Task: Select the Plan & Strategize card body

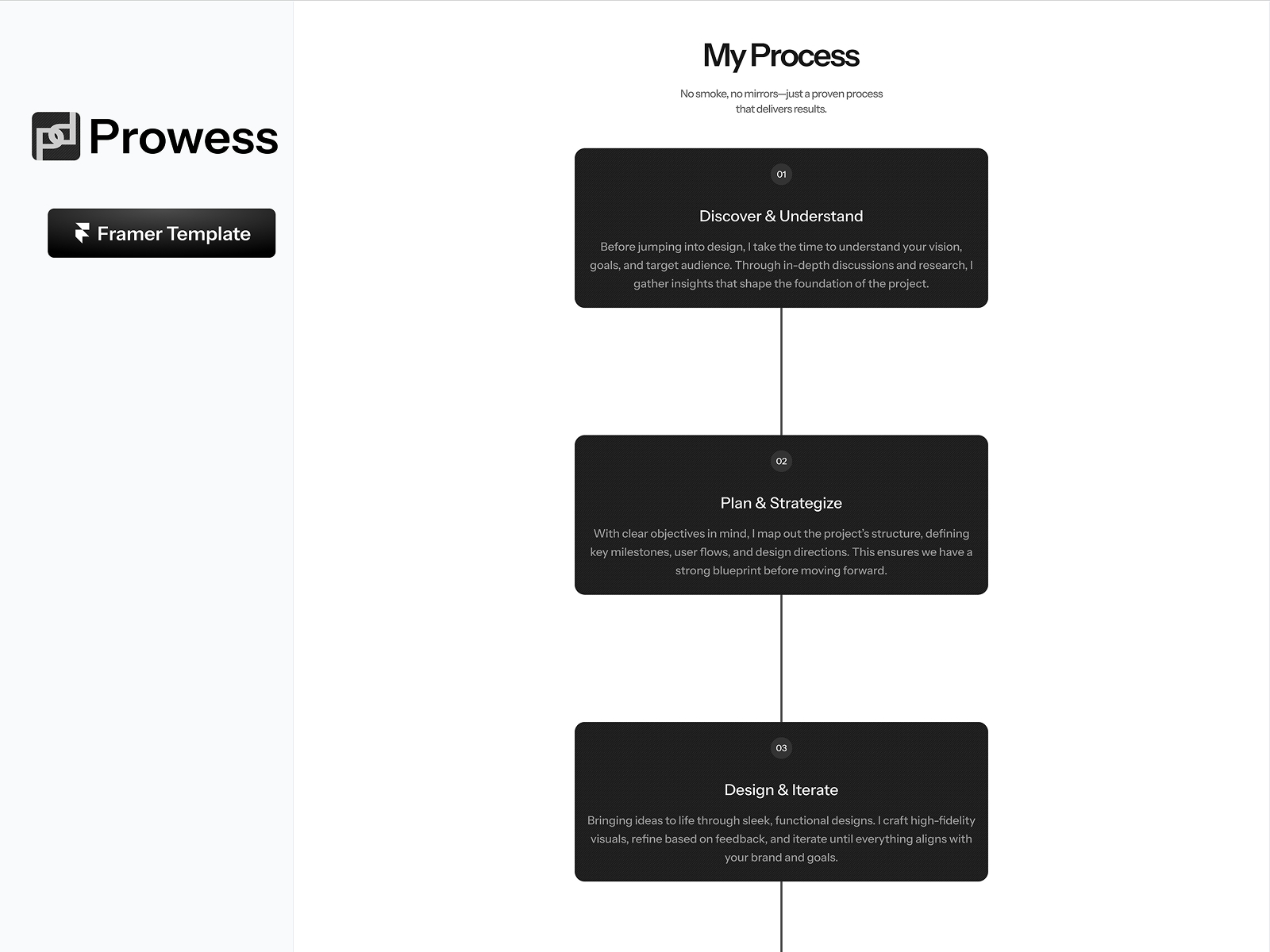Action: (781, 551)
